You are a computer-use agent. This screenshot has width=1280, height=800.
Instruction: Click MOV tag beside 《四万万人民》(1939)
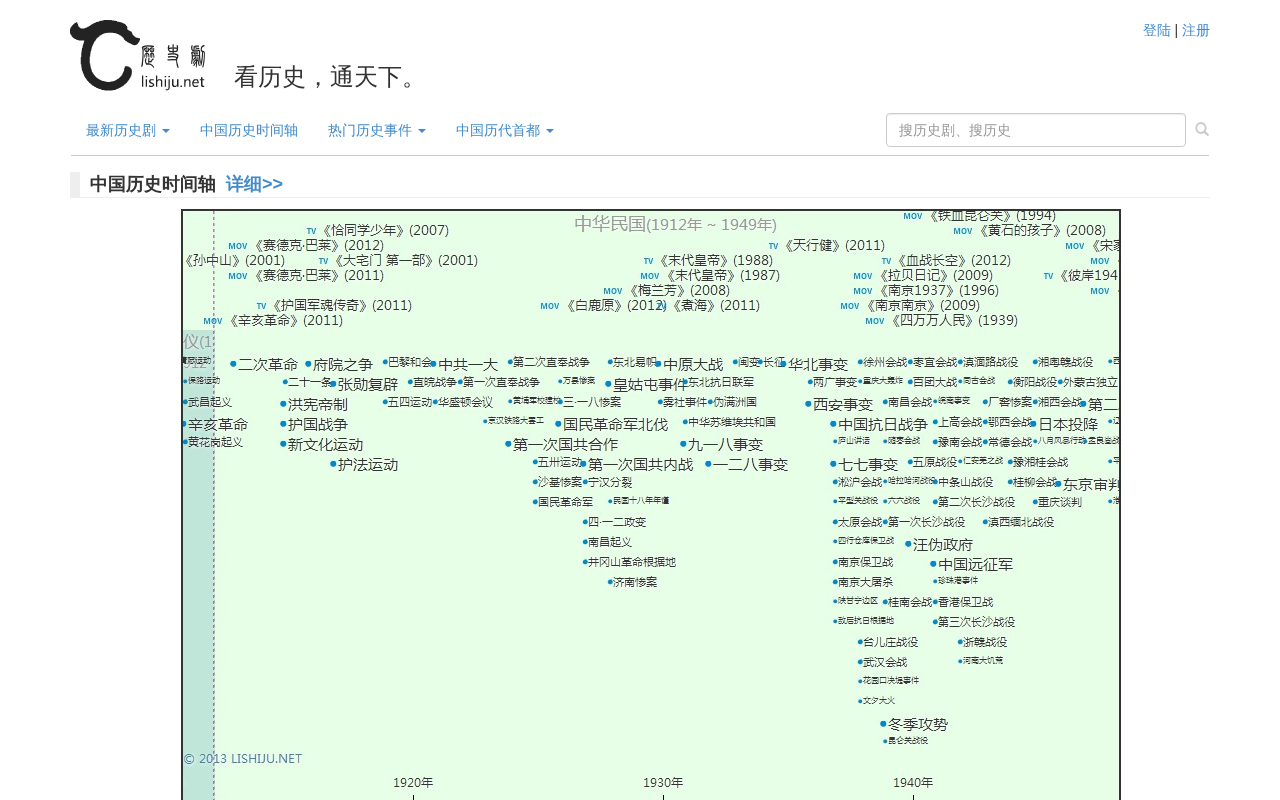(x=875, y=321)
